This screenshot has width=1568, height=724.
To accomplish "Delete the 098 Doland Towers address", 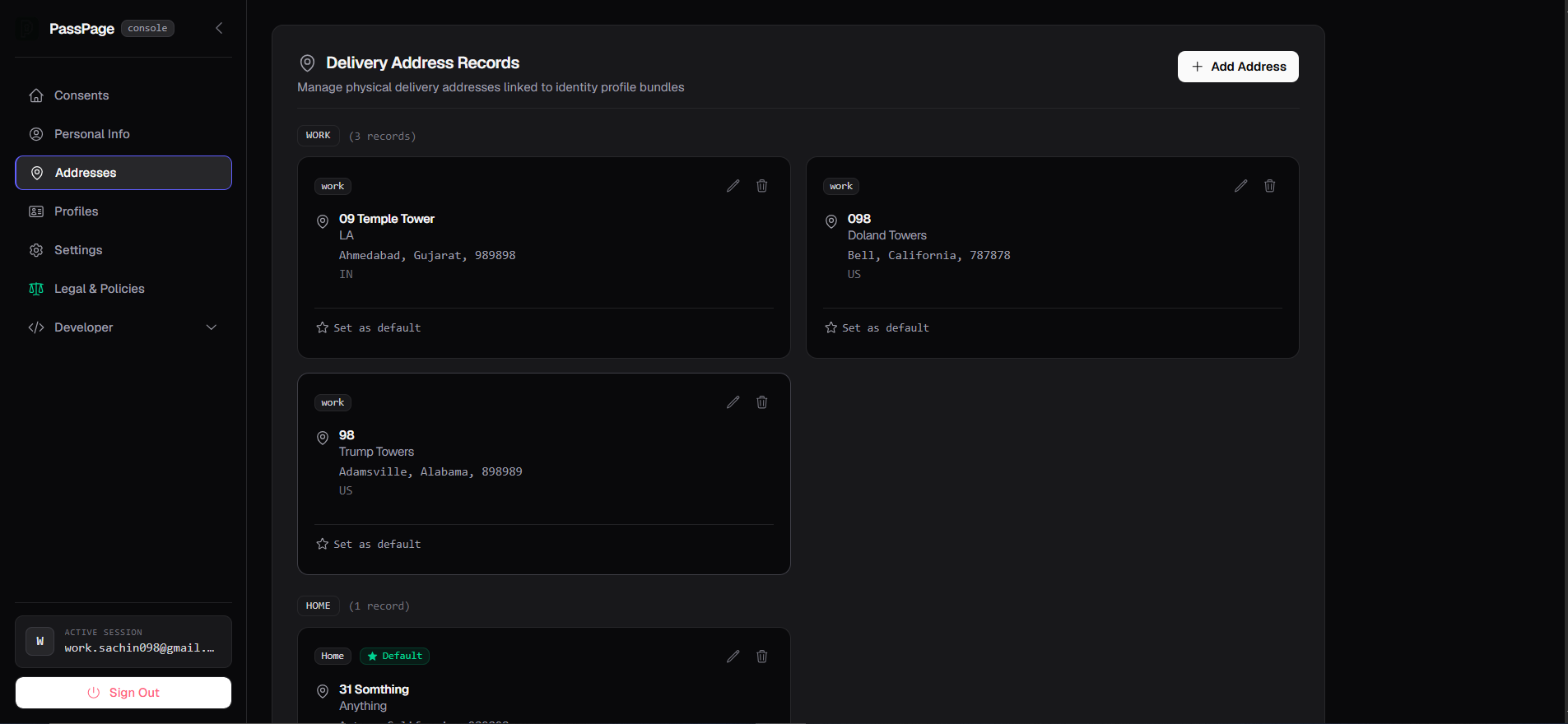I will (1270, 186).
